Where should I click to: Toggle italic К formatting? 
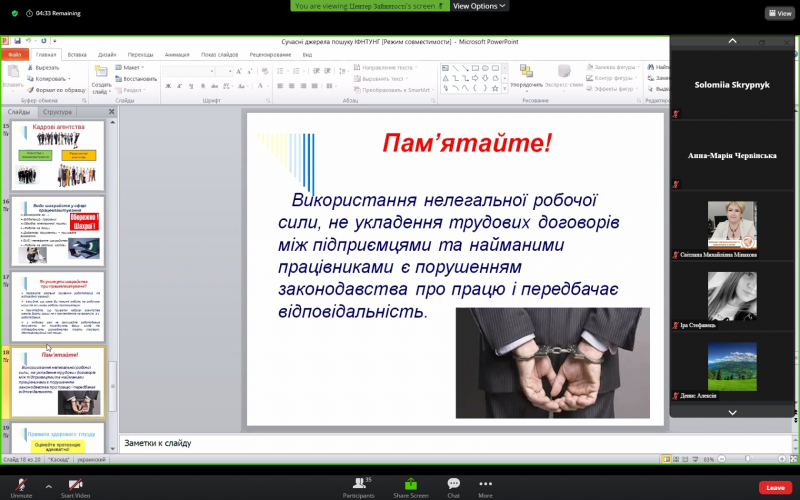tap(180, 86)
